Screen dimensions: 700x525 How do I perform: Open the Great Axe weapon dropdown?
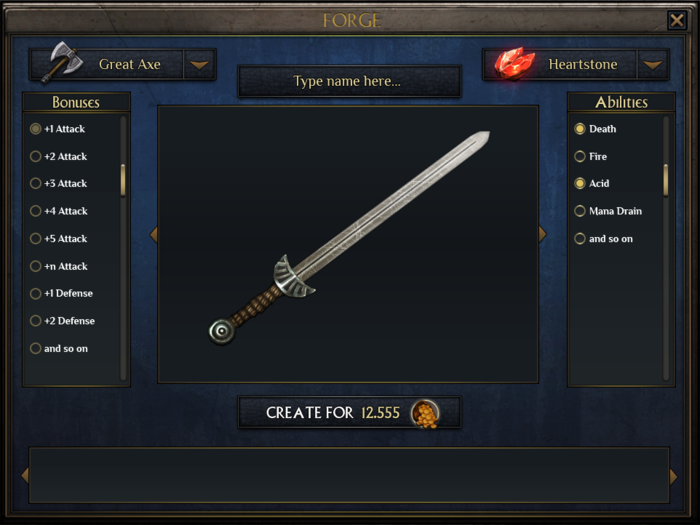199,65
